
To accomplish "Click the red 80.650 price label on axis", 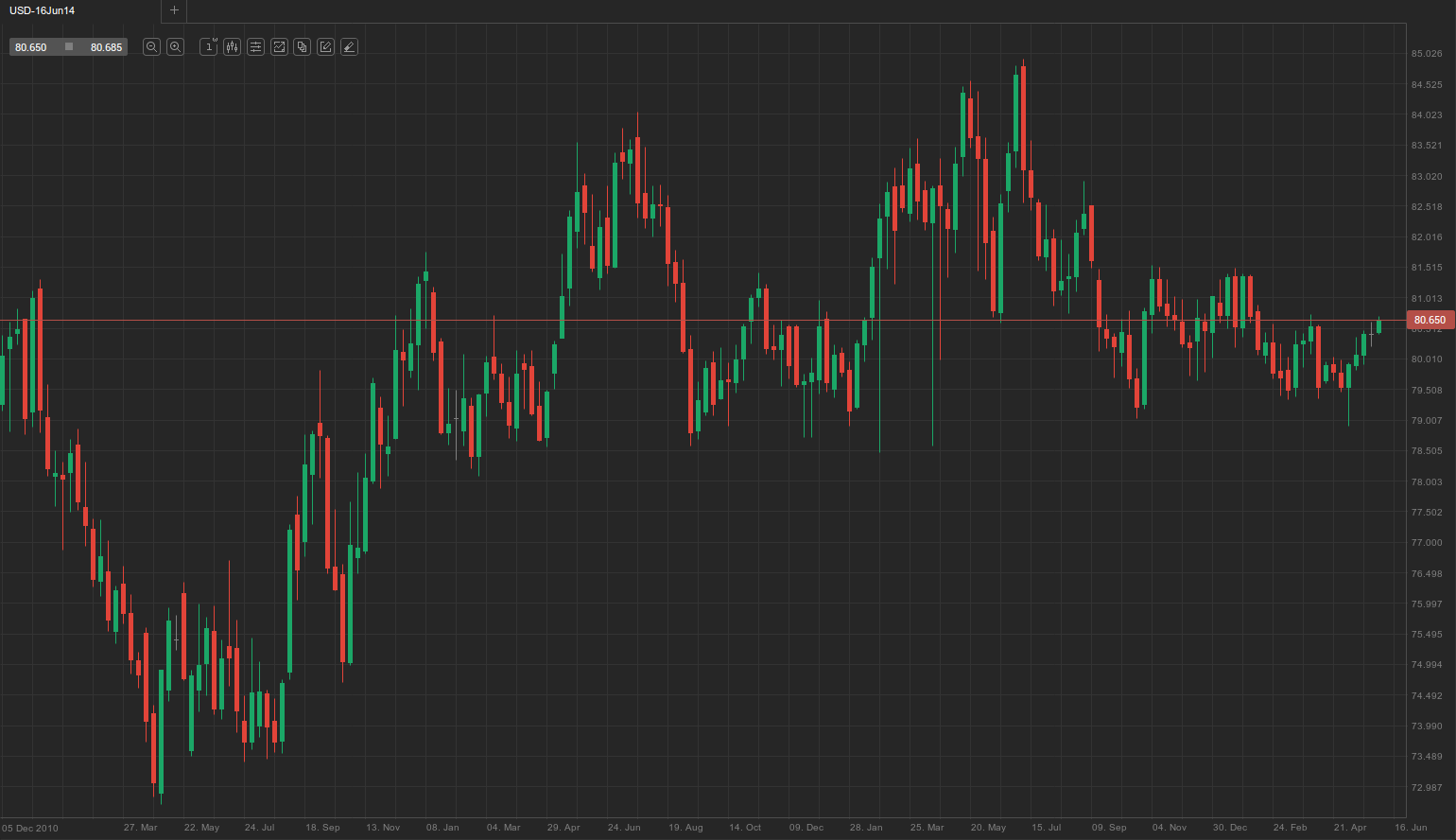I will 1429,321.
